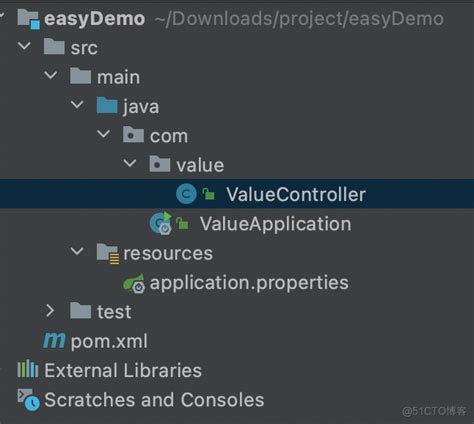
Task: Click the resources folder icon
Action: coord(108,254)
